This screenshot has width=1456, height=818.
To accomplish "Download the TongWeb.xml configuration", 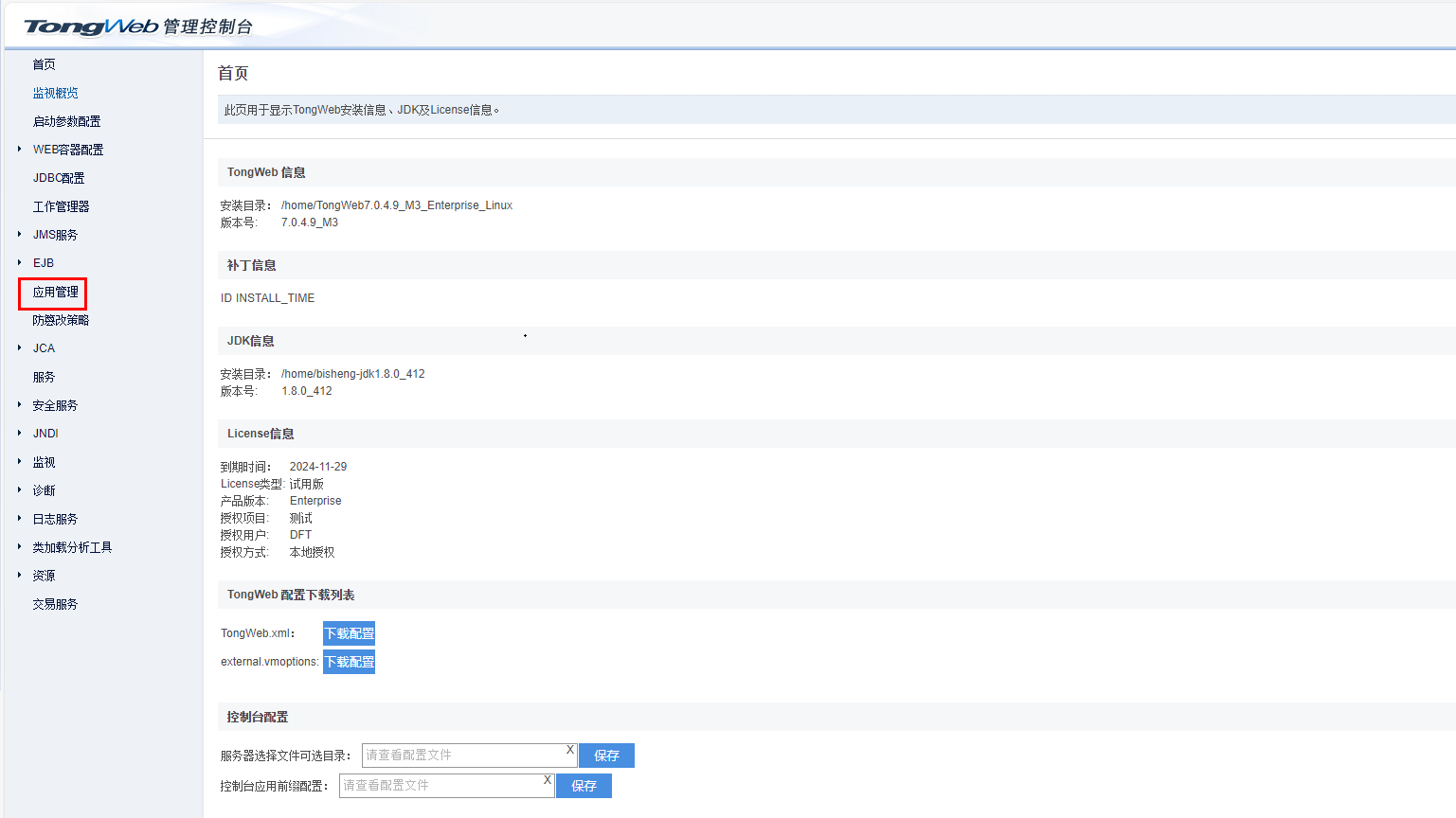I will [349, 633].
